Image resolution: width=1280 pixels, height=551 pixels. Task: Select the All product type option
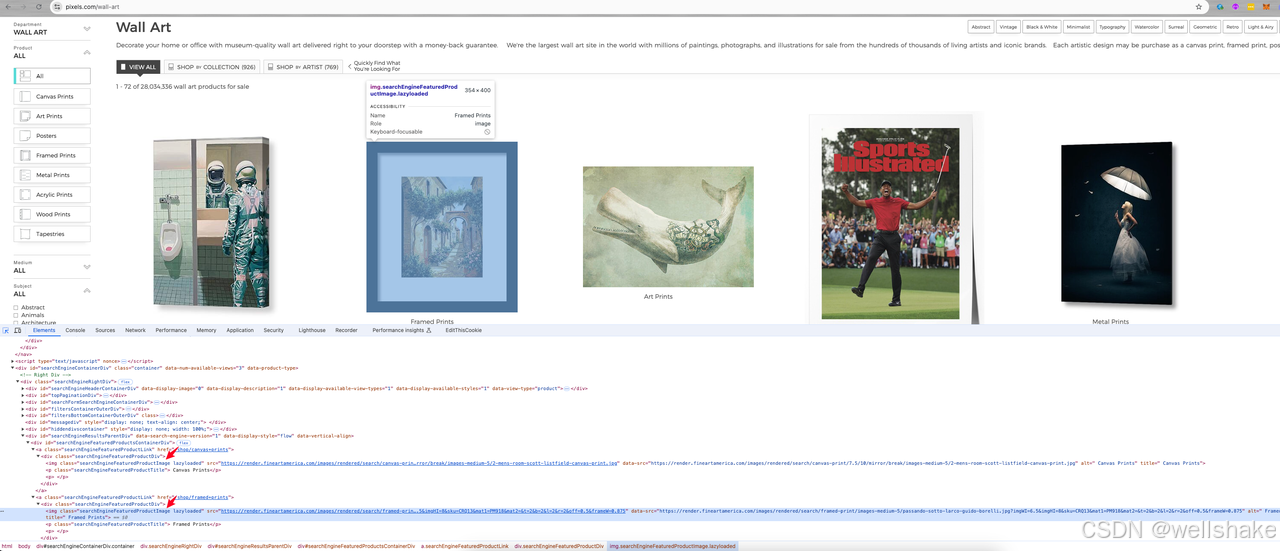click(52, 76)
